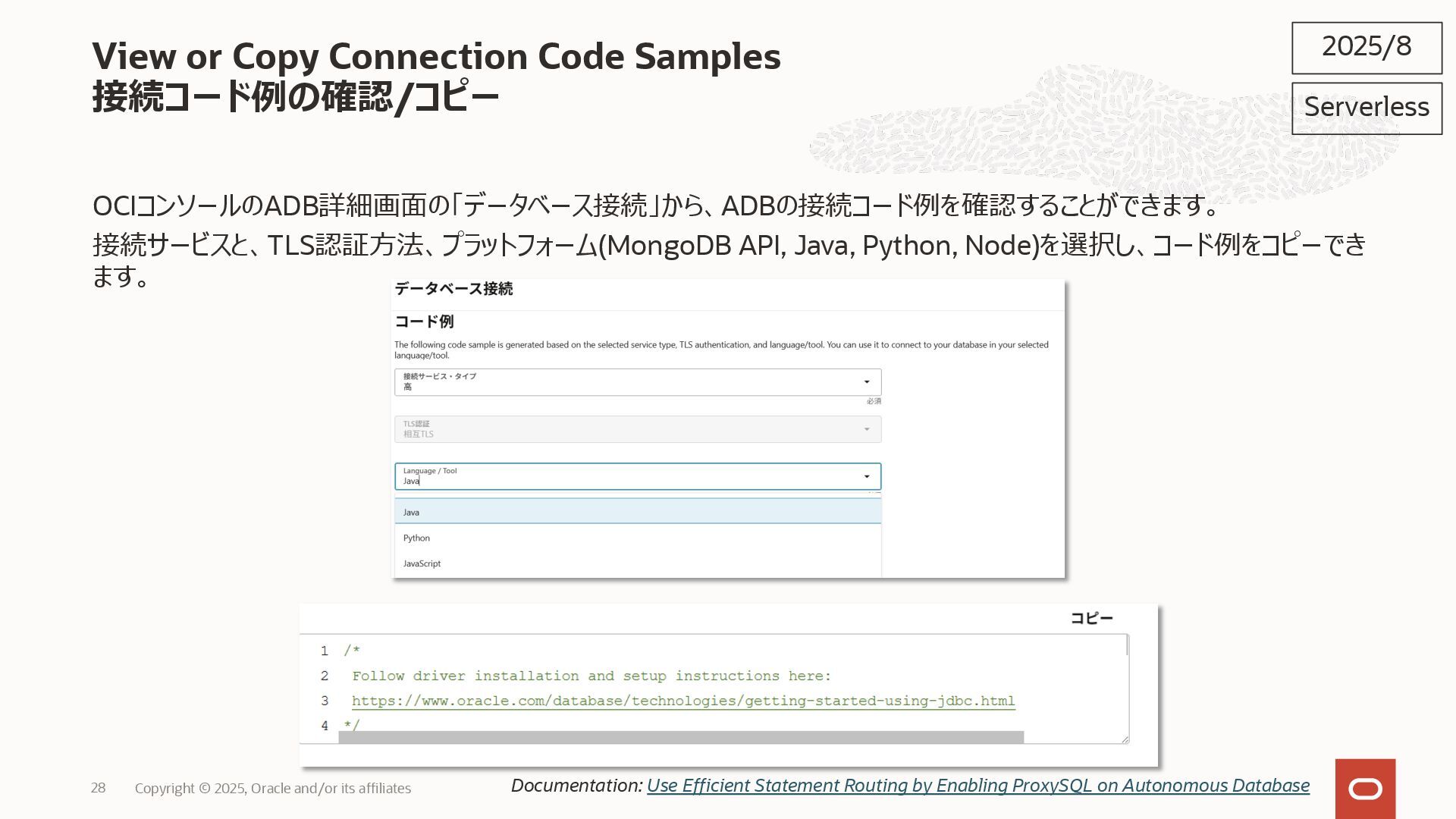Screen dimensions: 1456x819
Task: Click the horizontal scrollbar of the code box
Action: click(681, 737)
